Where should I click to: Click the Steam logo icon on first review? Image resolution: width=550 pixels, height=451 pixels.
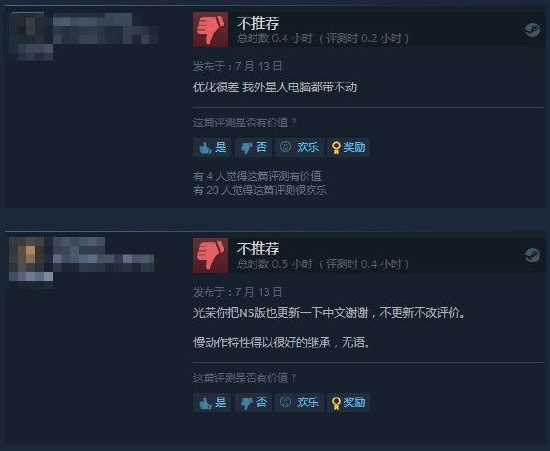(532, 30)
